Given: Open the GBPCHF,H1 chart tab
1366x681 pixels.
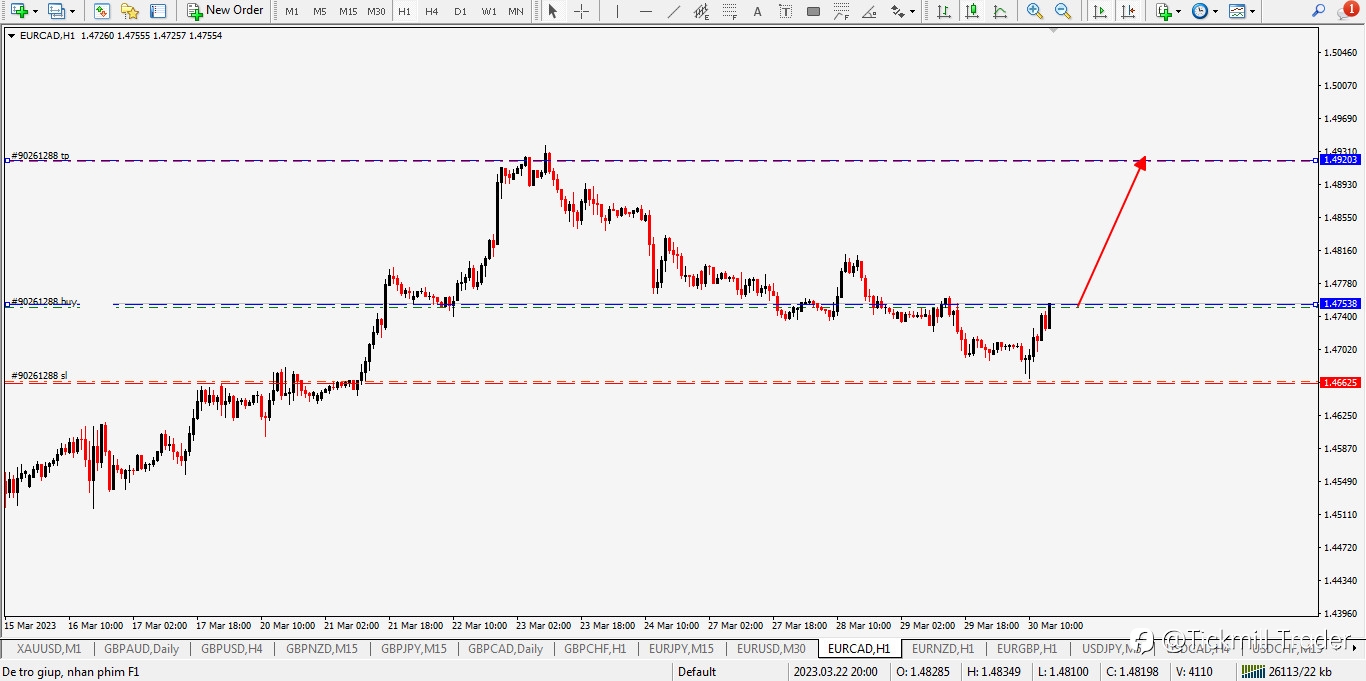Looking at the screenshot, I should point(595,649).
